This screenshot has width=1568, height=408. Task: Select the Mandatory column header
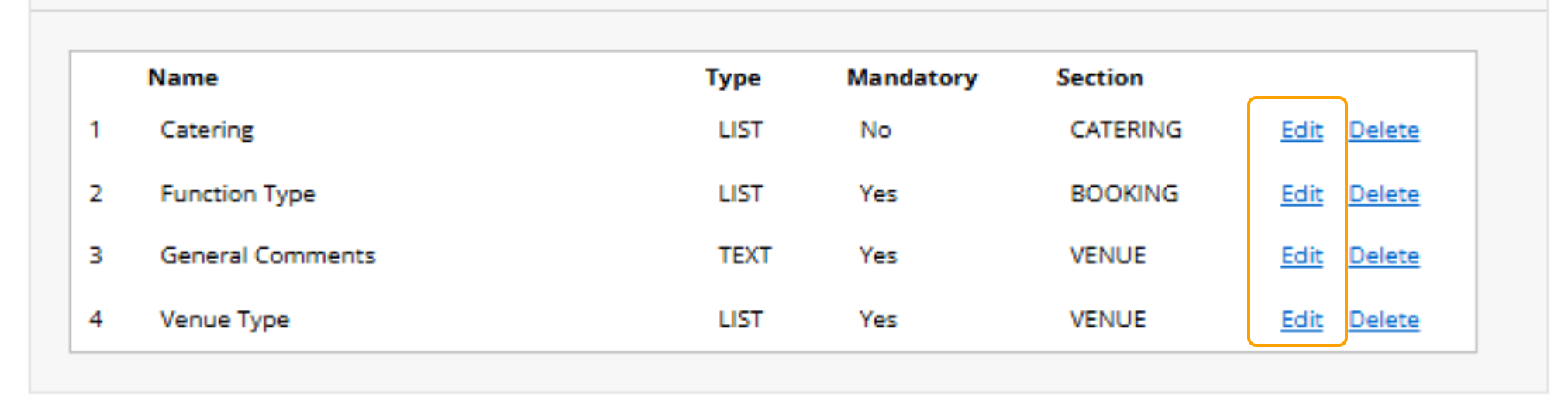[912, 77]
